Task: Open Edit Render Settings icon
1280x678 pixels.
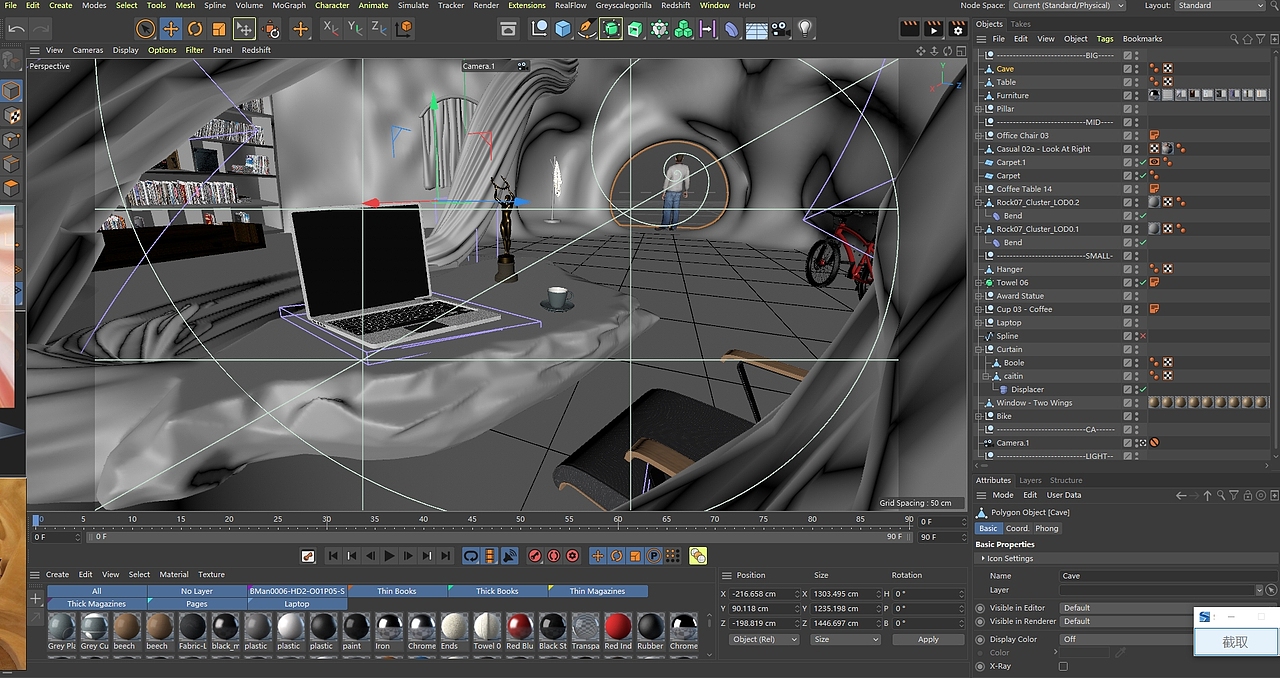Action: pyautogui.click(x=958, y=29)
